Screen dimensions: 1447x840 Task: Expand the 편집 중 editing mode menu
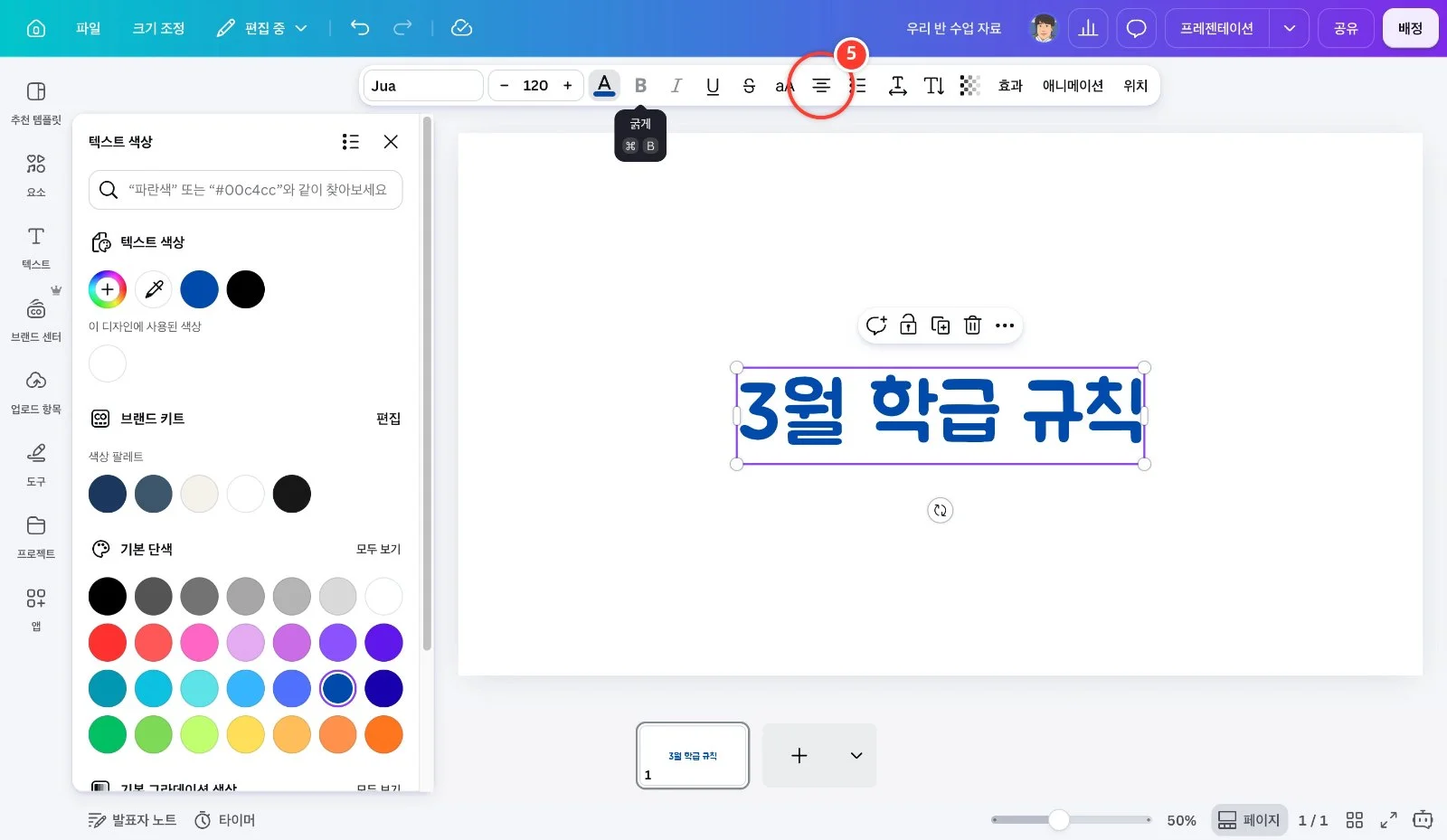coord(262,28)
